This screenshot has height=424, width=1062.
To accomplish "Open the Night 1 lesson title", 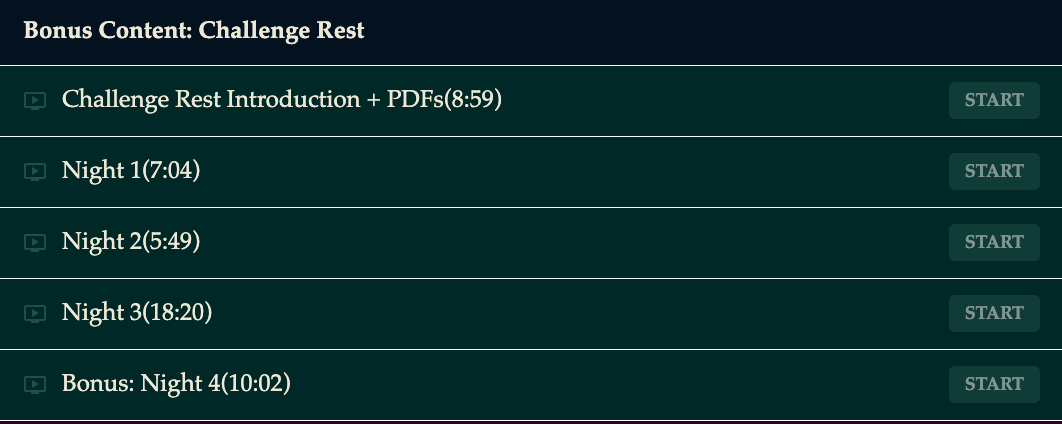I will [131, 171].
